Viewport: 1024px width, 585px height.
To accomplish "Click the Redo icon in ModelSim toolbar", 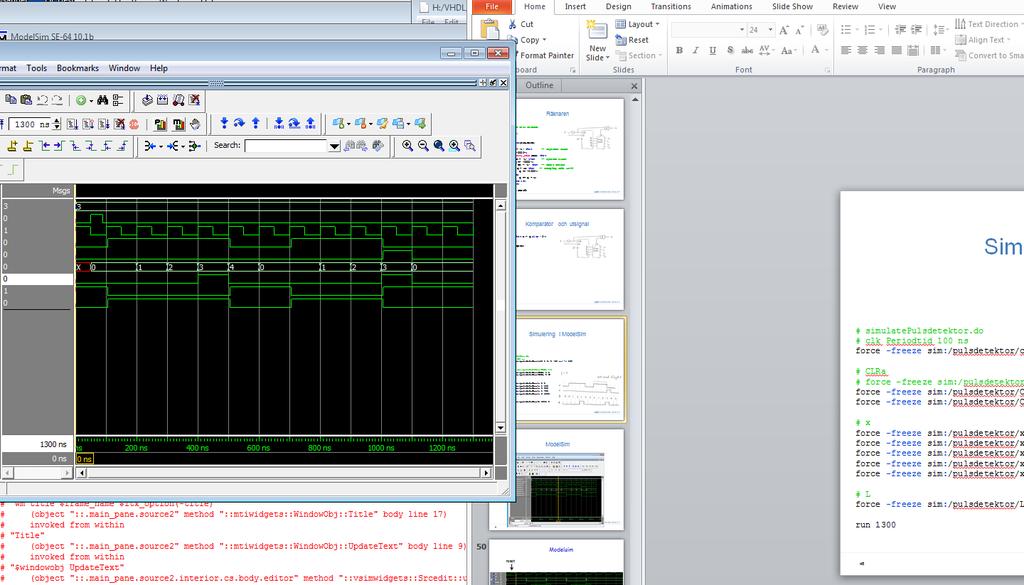I will point(57,100).
